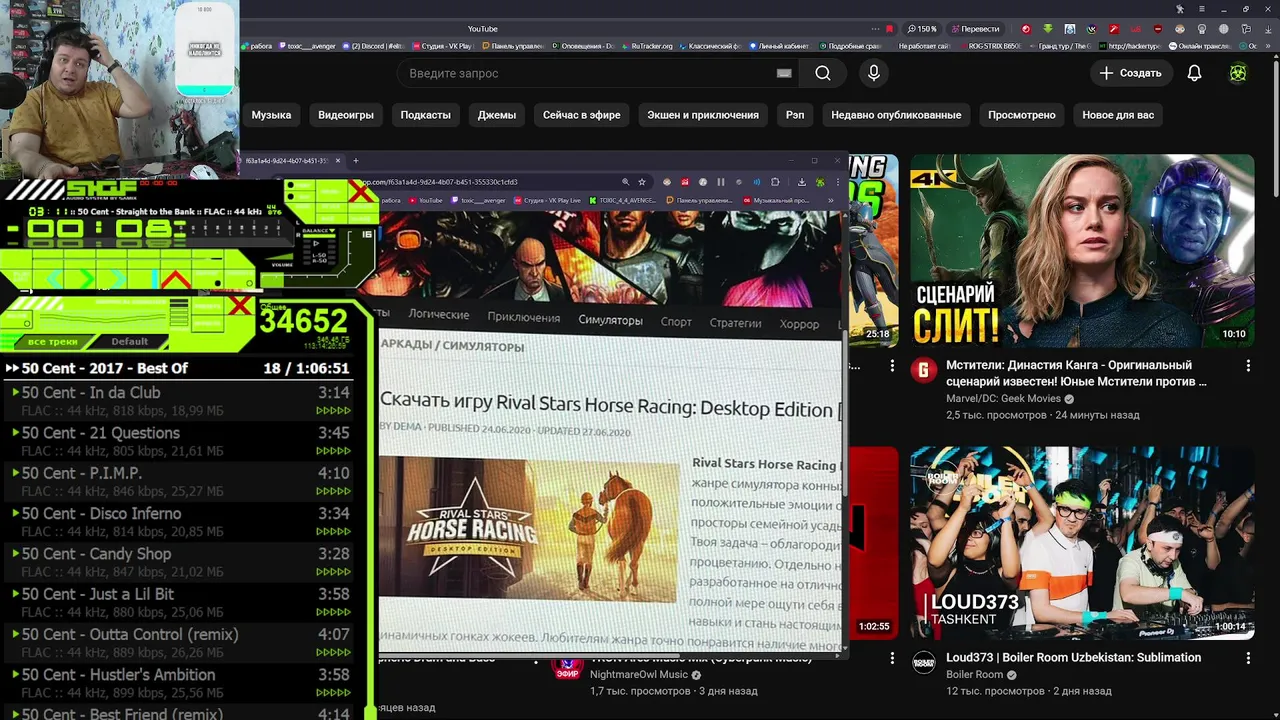Open the 'Стратегии' game category

click(735, 323)
